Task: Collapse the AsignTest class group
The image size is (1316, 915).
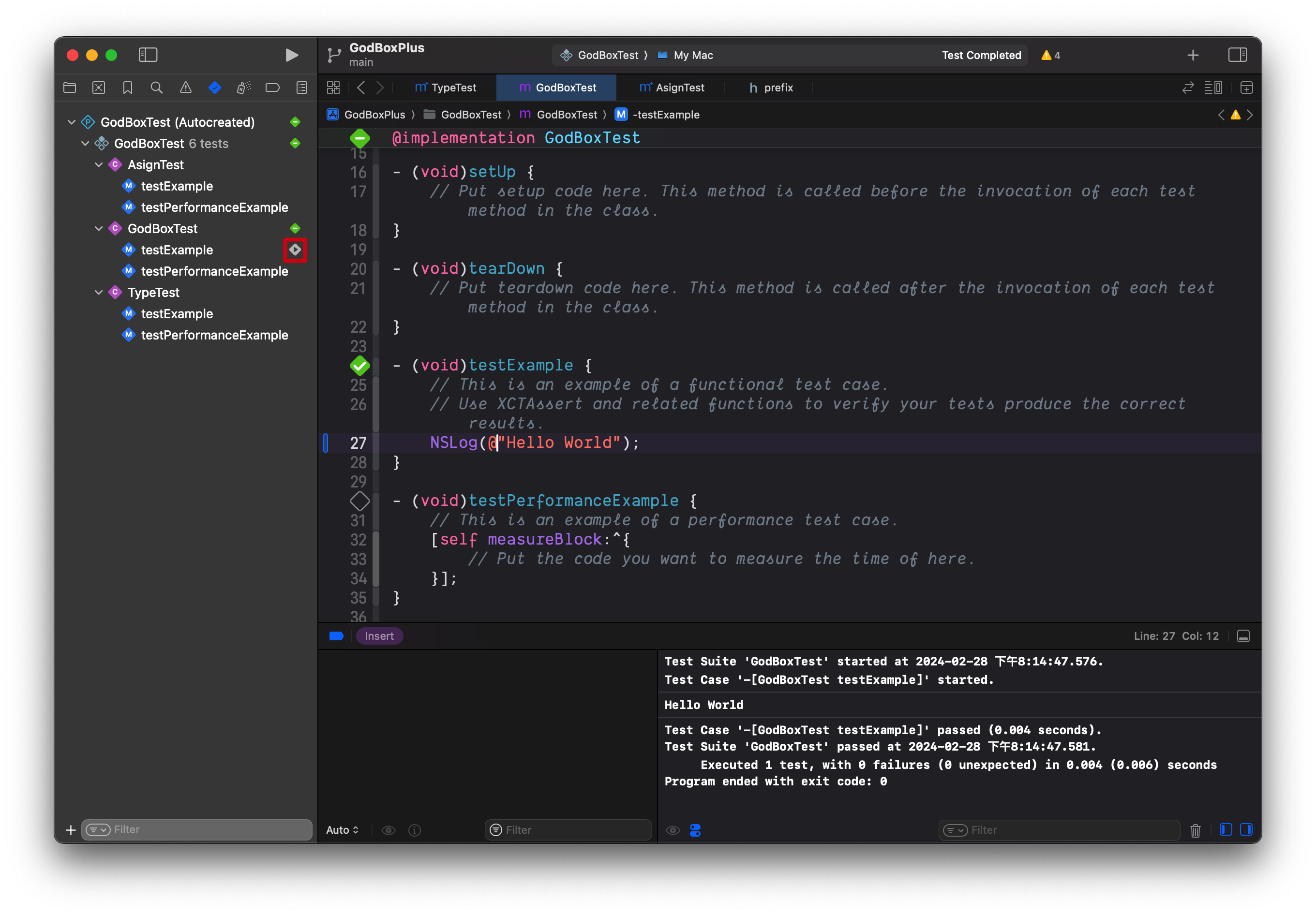Action: [x=99, y=165]
